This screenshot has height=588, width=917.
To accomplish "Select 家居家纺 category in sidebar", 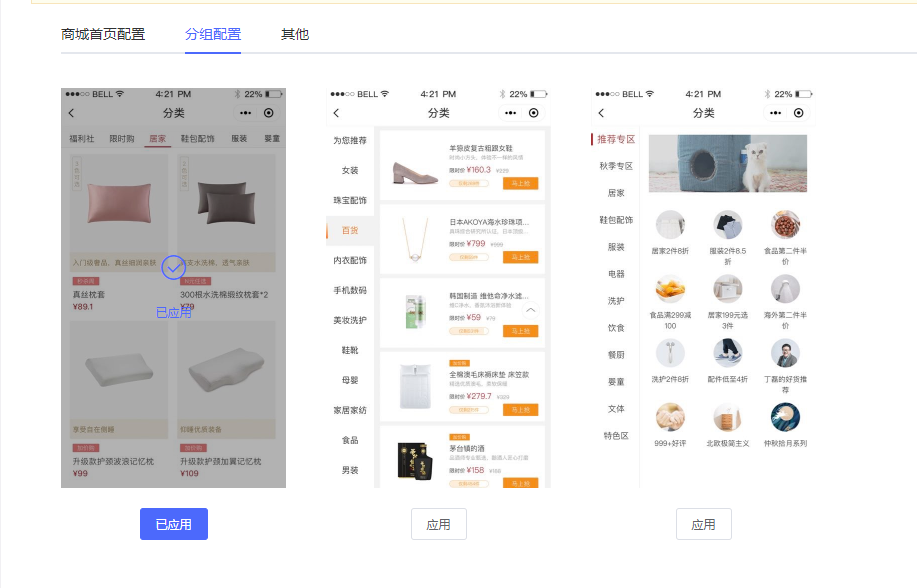I will point(350,410).
